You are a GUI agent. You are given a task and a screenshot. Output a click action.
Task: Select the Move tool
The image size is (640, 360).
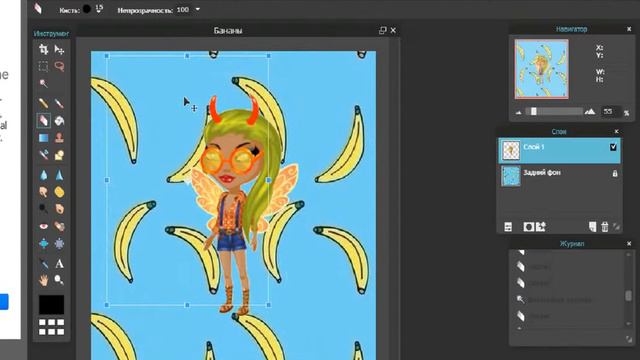point(59,50)
